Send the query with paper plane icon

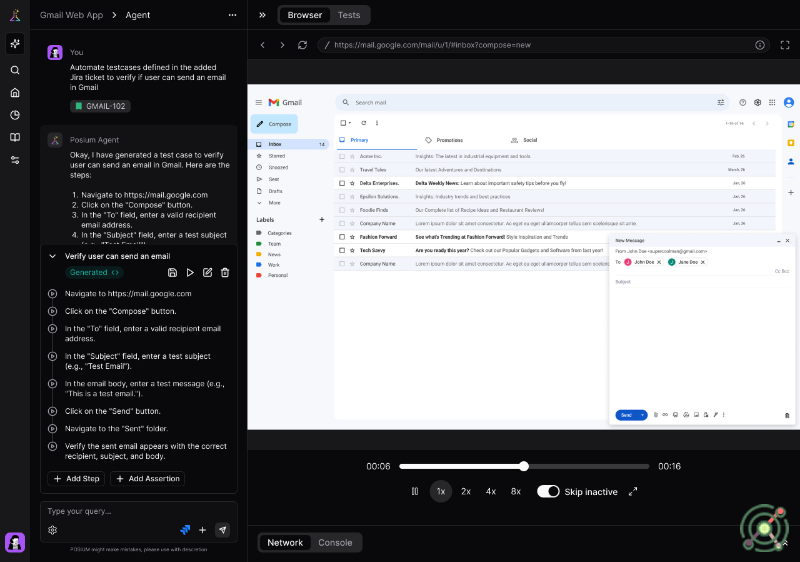222,530
